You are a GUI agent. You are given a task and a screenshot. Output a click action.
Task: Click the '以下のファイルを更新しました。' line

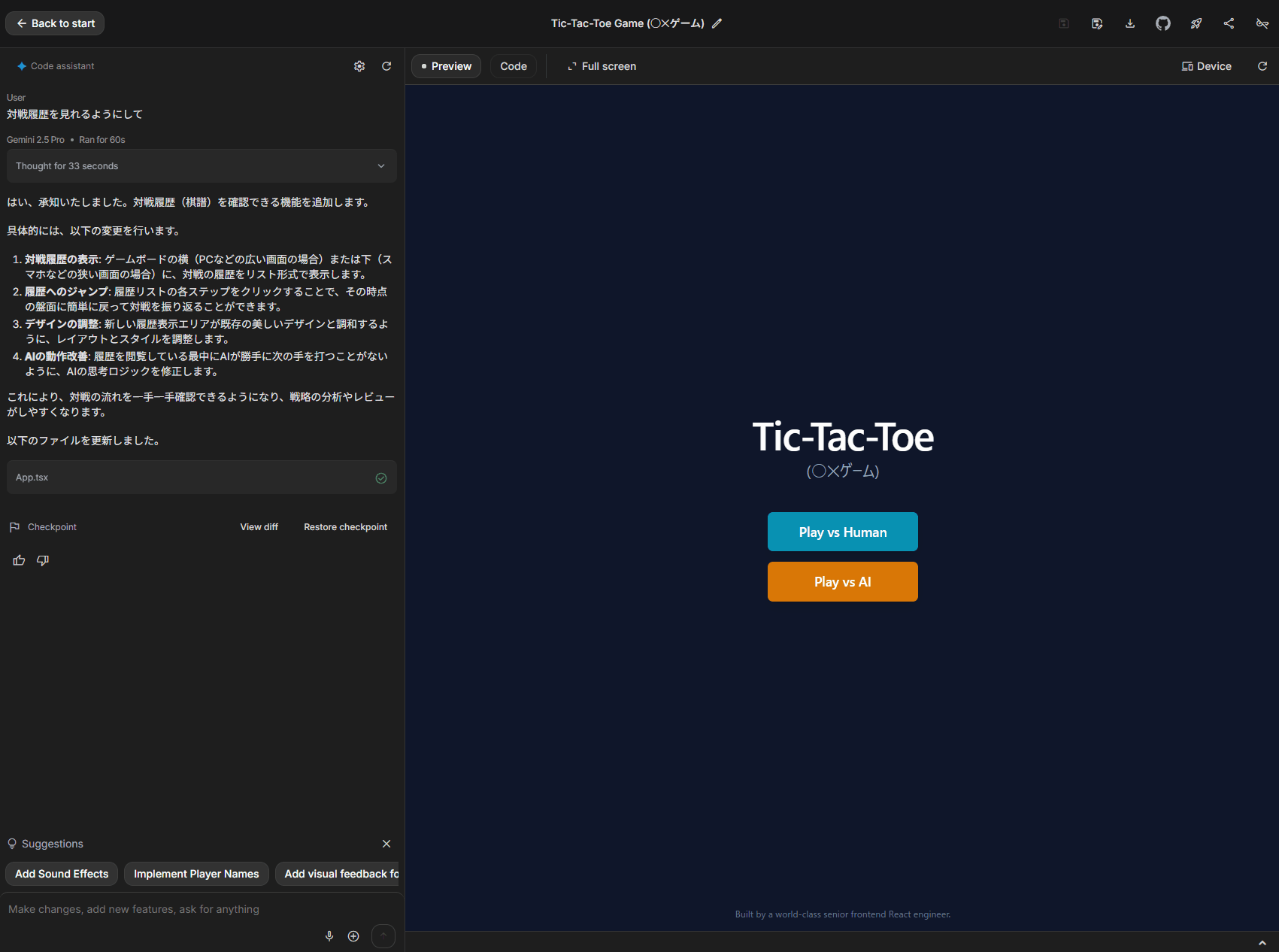click(x=85, y=441)
